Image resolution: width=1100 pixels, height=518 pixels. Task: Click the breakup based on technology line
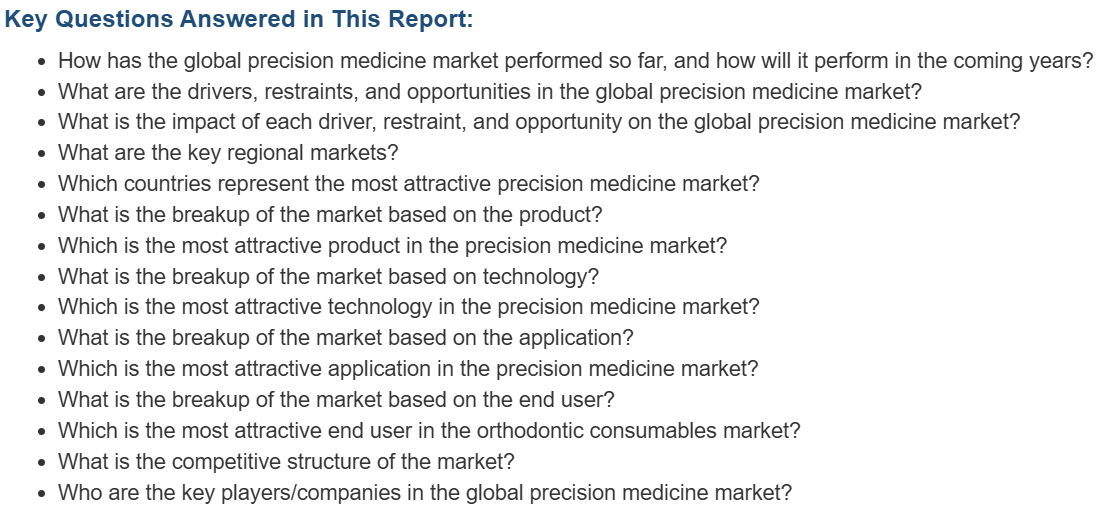[328, 277]
